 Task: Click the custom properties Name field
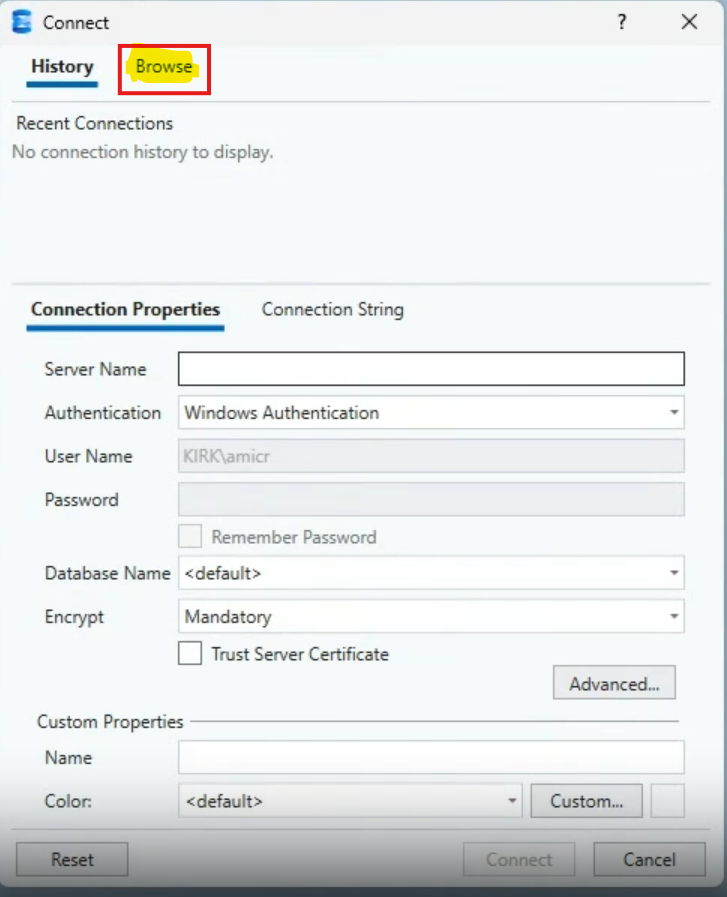[431, 758]
